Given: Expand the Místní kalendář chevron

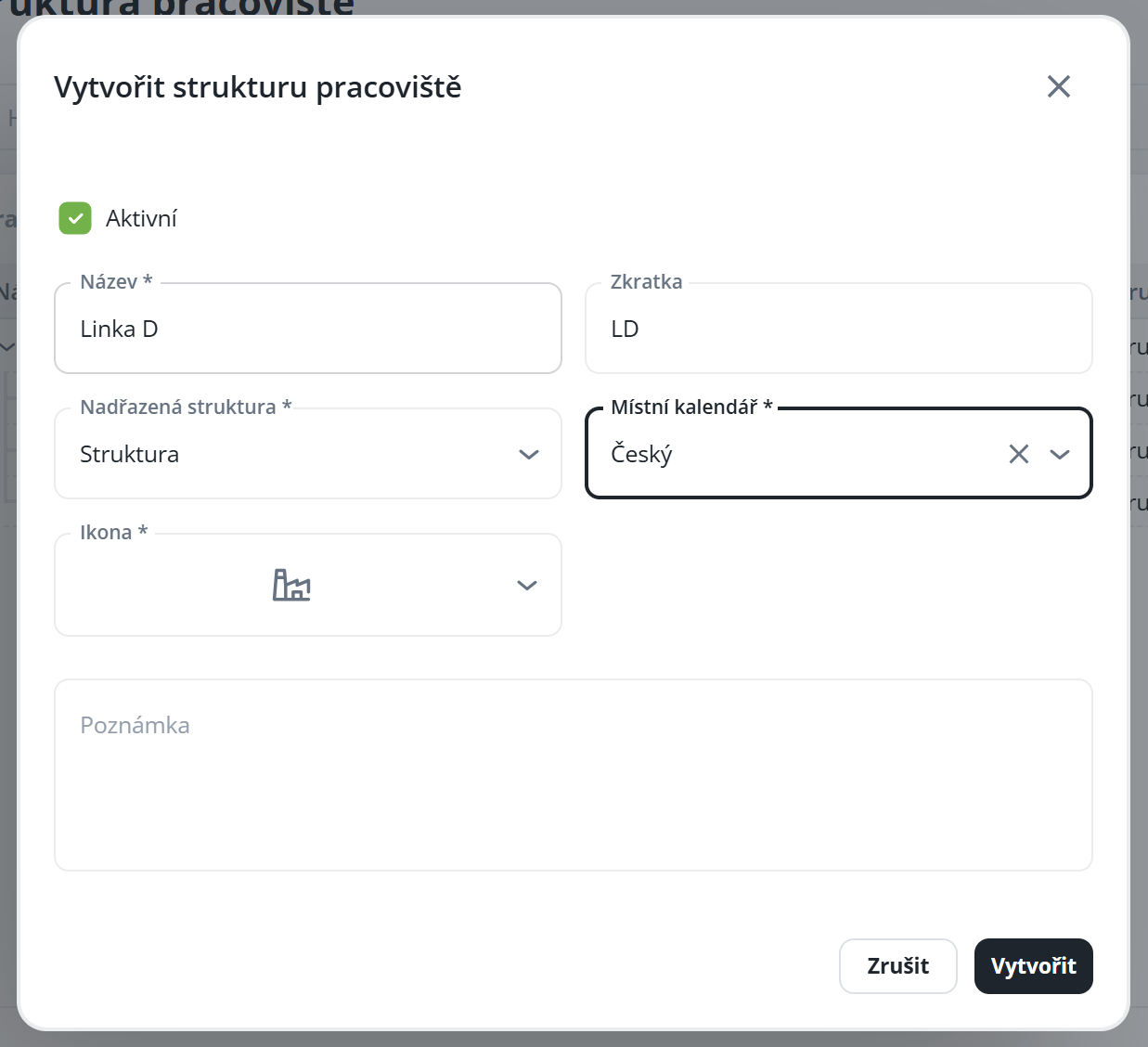Looking at the screenshot, I should [1060, 454].
